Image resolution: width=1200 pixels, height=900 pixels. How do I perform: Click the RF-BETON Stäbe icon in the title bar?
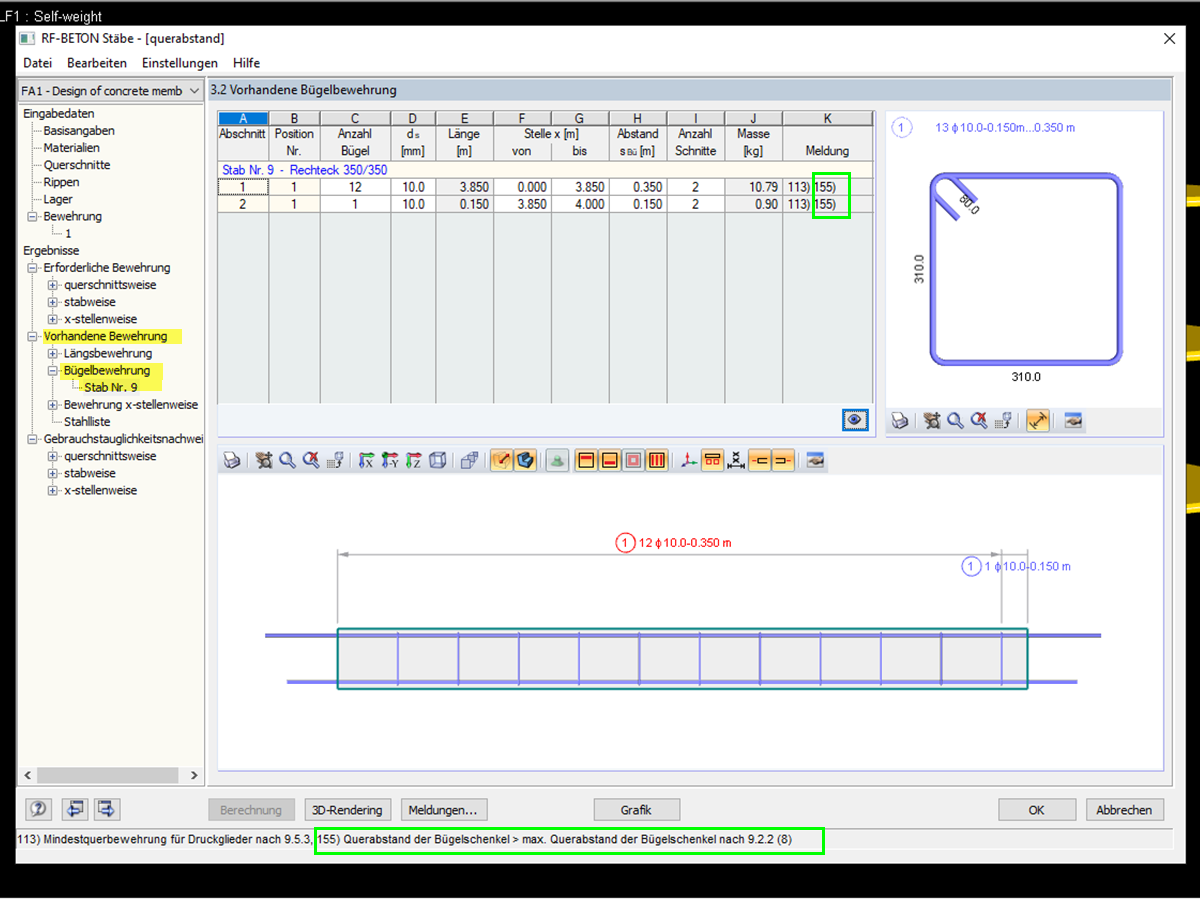(28, 39)
